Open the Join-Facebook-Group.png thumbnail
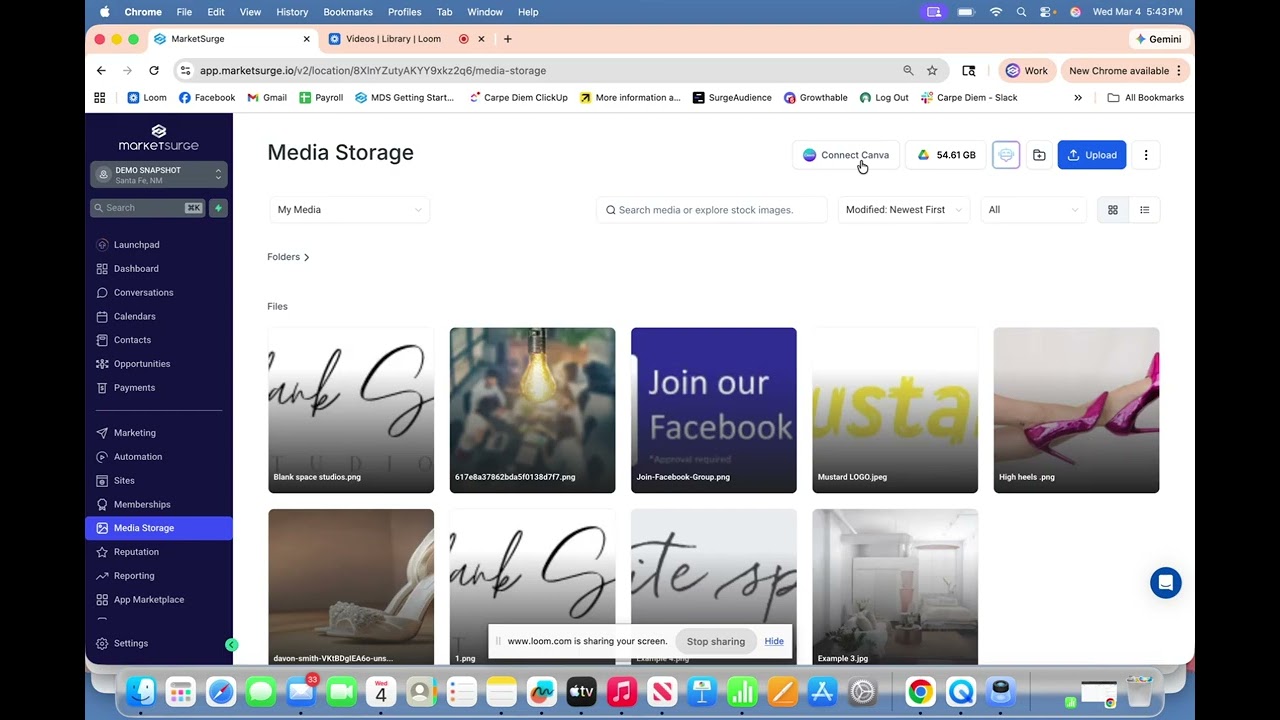 click(714, 410)
